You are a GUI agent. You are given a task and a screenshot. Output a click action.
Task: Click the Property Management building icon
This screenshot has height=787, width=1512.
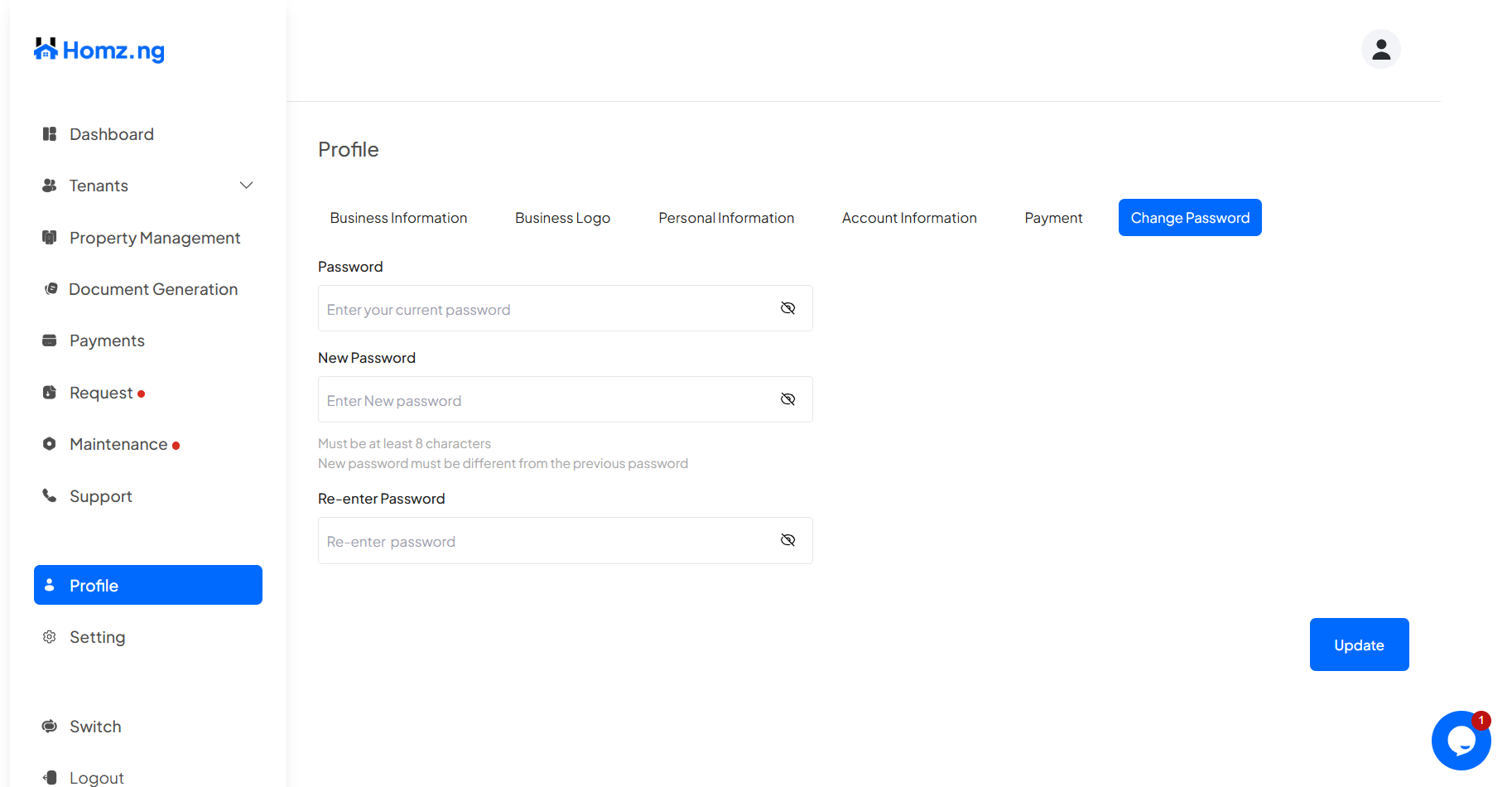coord(50,238)
